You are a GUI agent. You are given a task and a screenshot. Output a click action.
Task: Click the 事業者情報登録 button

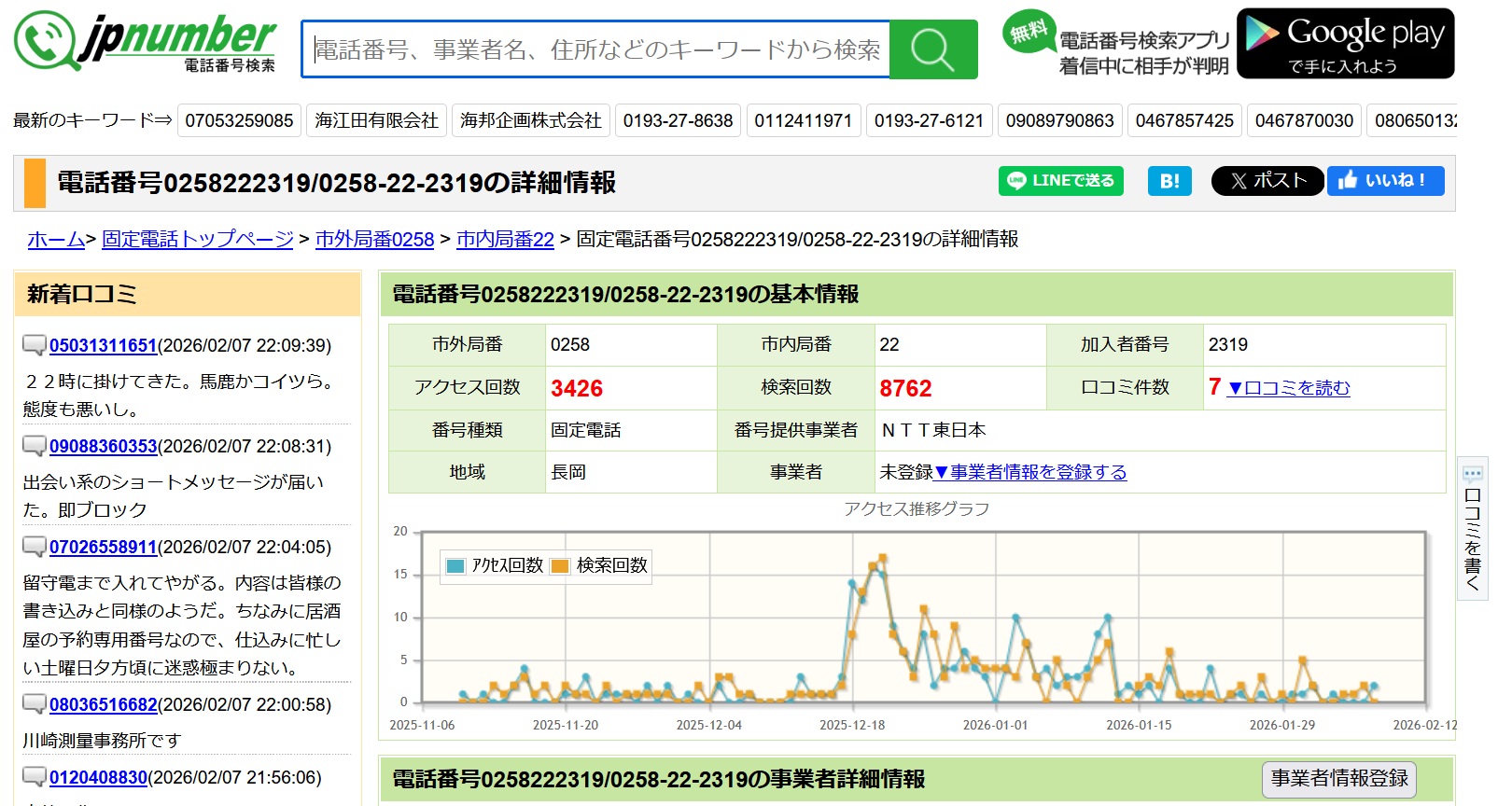pos(1338,778)
